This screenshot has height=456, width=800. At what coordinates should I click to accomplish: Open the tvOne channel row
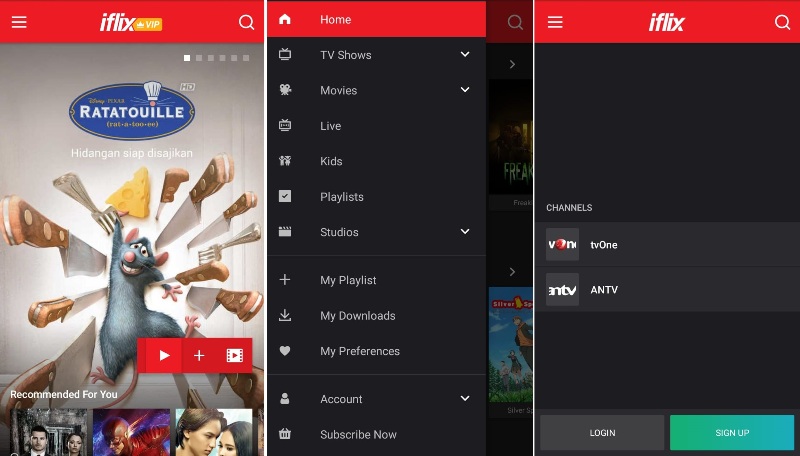(x=667, y=244)
